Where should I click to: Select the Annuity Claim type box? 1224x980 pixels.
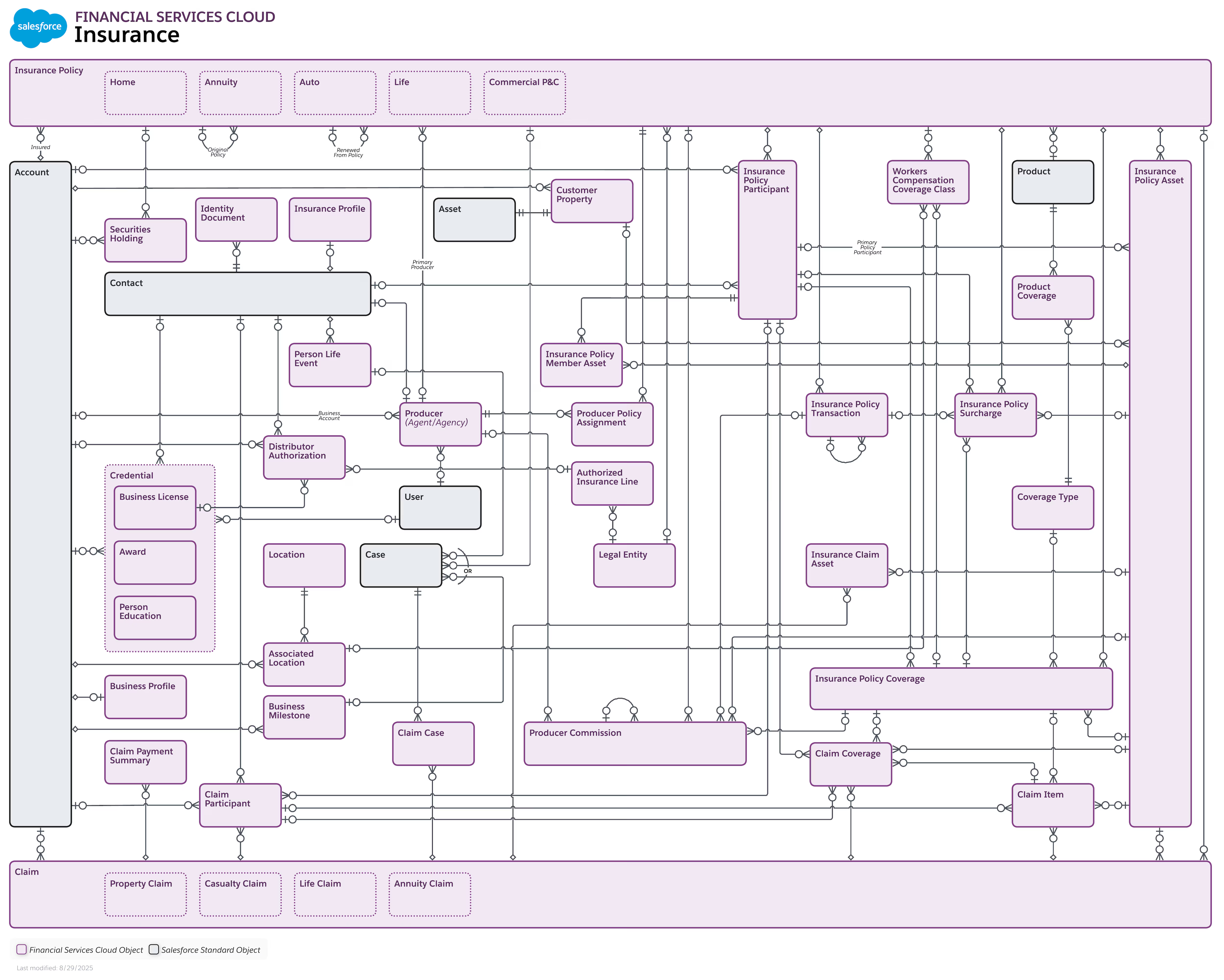click(430, 894)
